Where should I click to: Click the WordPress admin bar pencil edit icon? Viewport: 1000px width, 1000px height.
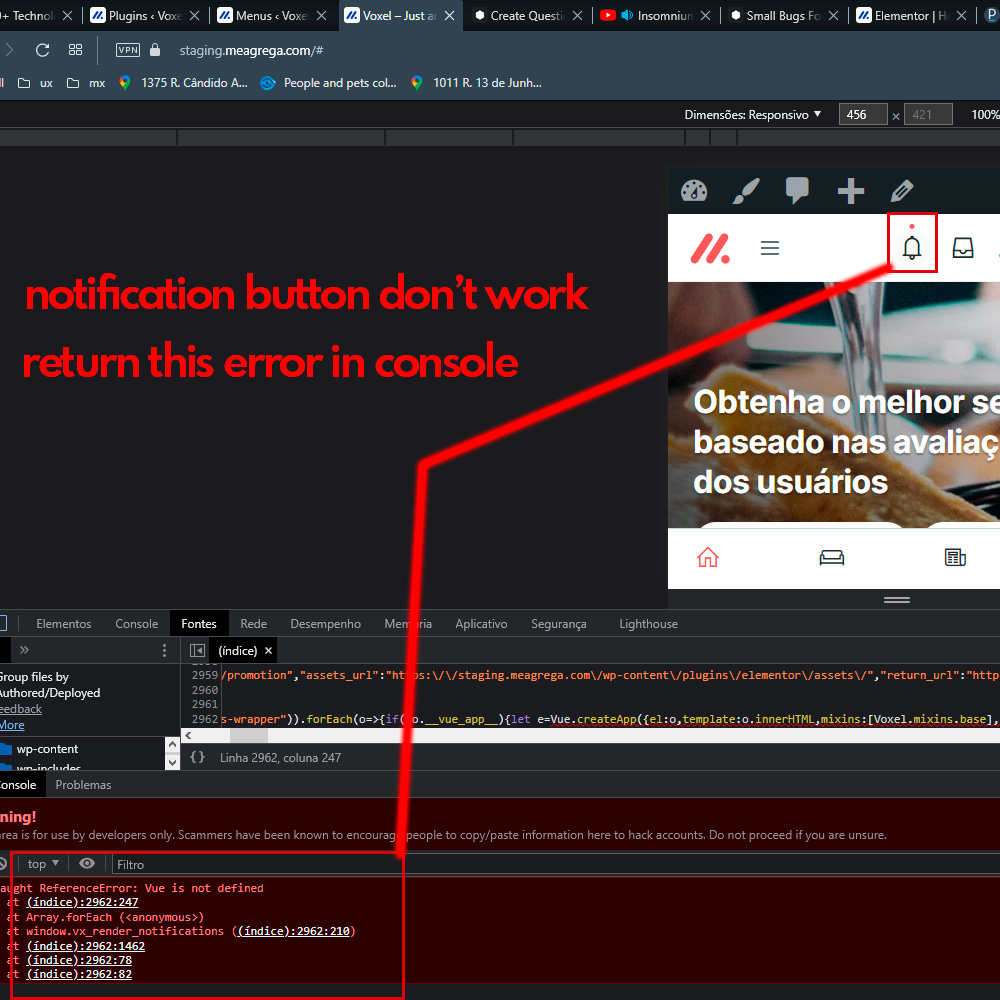(x=901, y=190)
